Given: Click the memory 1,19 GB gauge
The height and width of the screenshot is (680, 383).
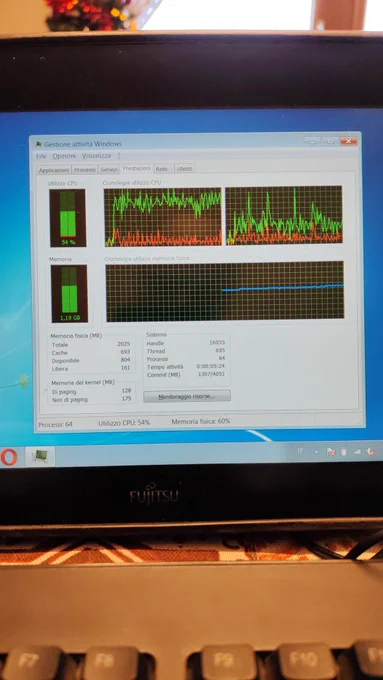Looking at the screenshot, I should 69,294.
